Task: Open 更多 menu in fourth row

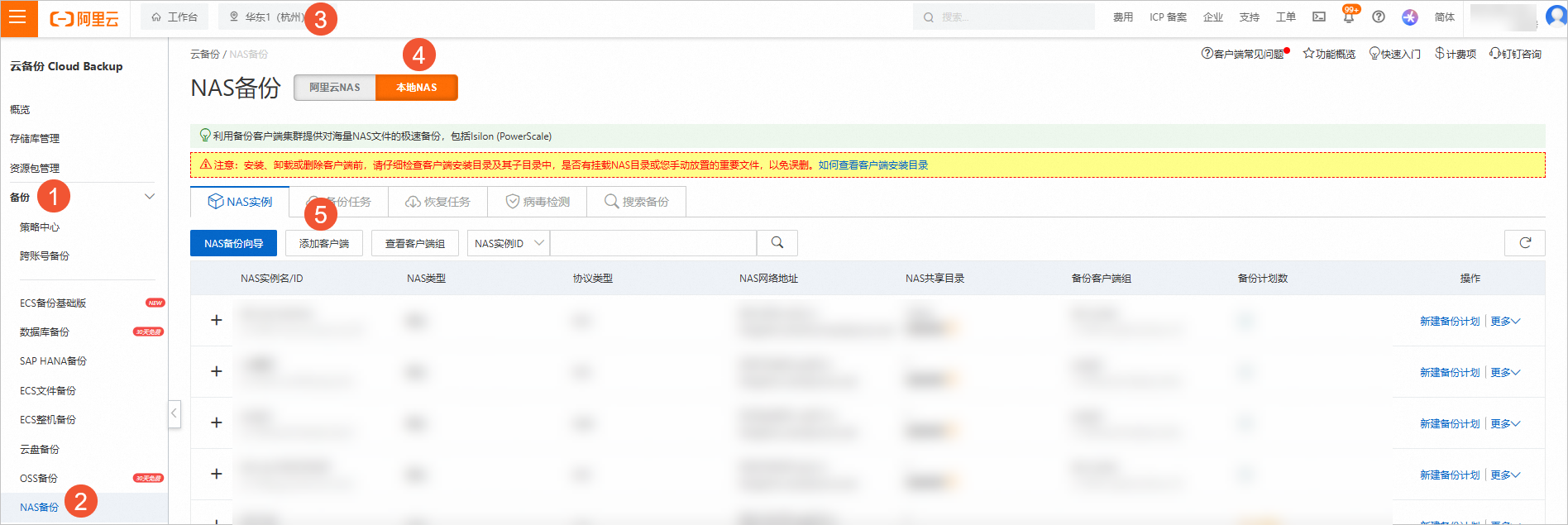Action: (1506, 475)
